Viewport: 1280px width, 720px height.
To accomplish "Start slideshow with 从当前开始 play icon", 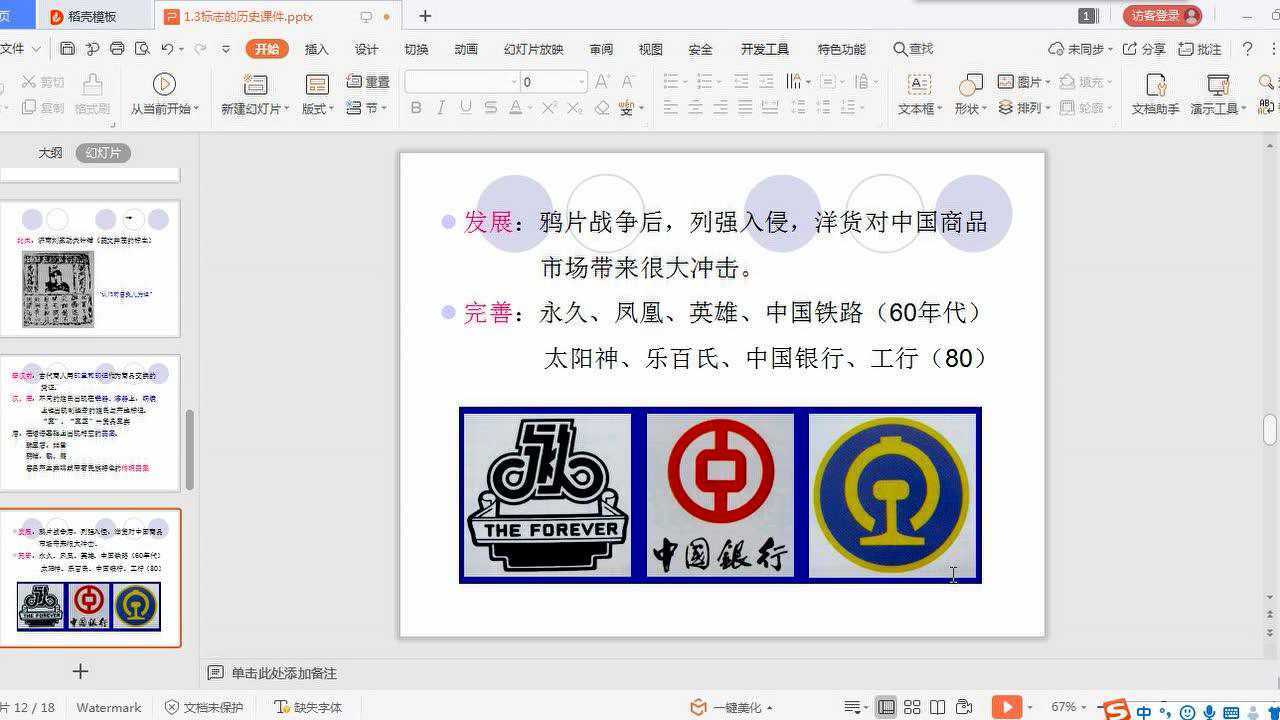I will pyautogui.click(x=164, y=84).
